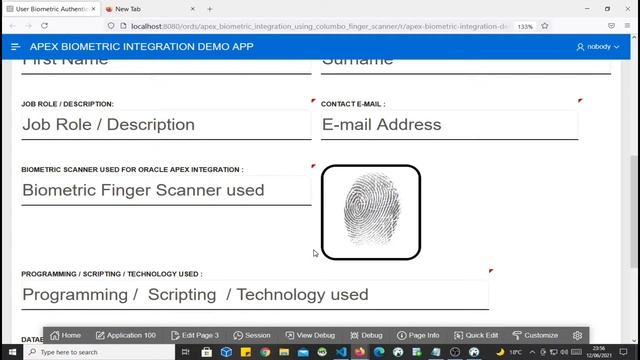Reload the current page
Image resolution: width=640 pixels, height=360 pixels.
[x=44, y=26]
